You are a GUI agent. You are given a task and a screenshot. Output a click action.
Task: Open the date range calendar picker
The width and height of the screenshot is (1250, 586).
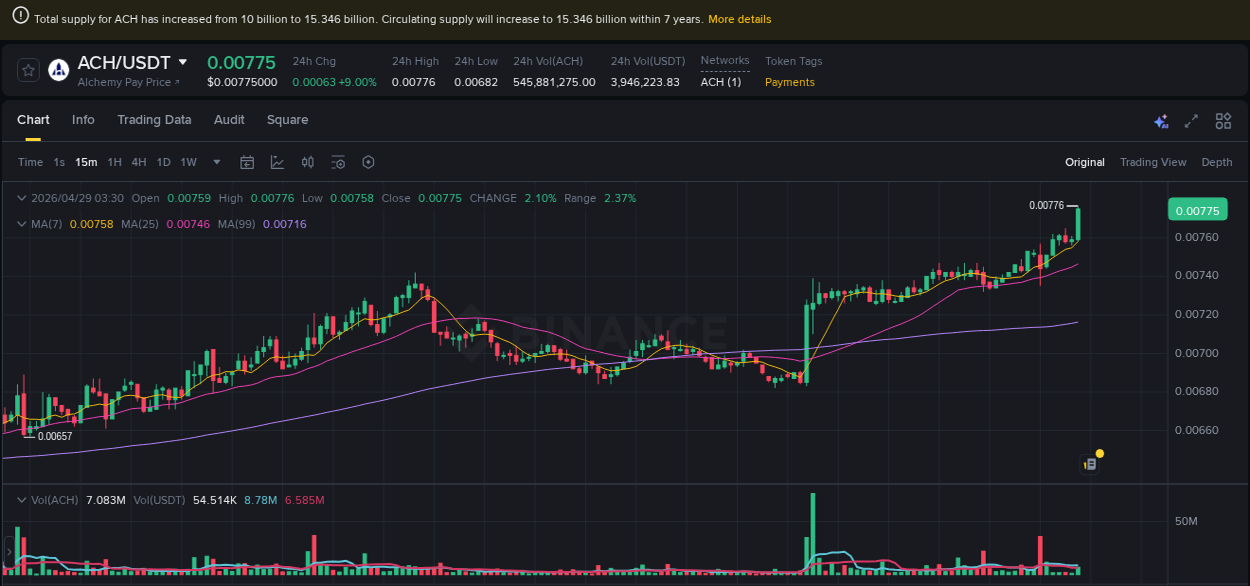click(x=247, y=161)
